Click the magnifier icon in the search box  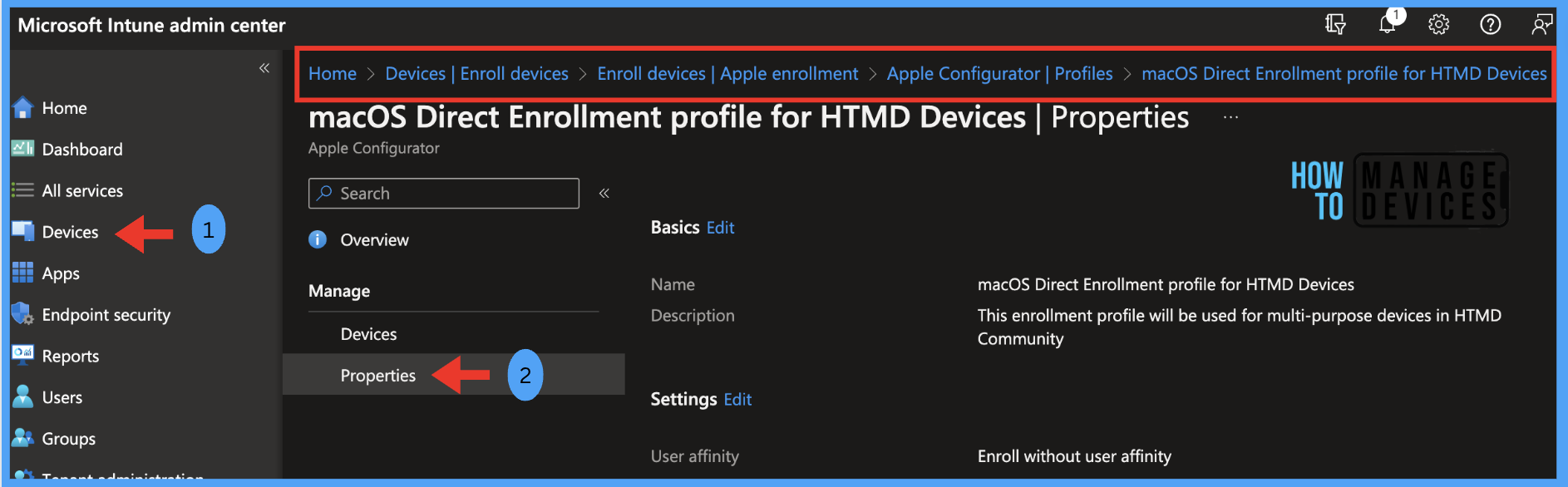tap(324, 193)
